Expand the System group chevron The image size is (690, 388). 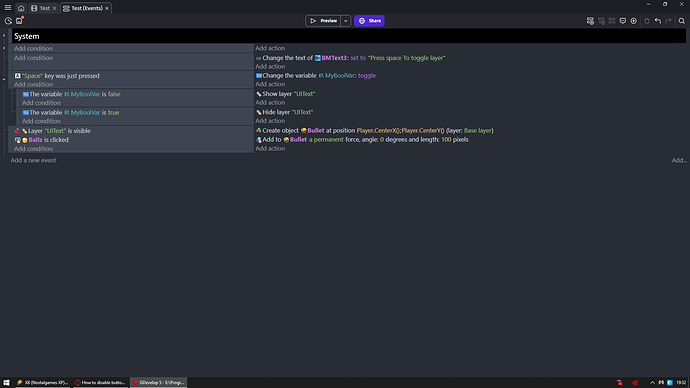pos(4,36)
